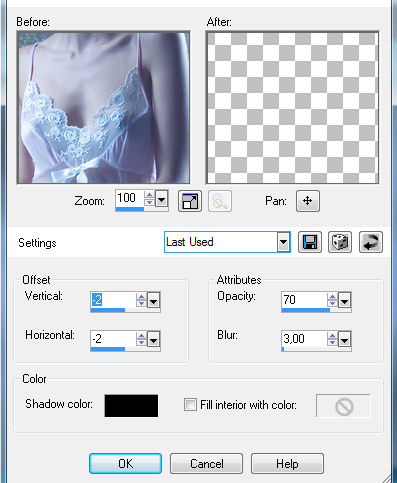Enable Fill interior with color checkbox
Viewport: 397px width, 483px height.
click(190, 405)
